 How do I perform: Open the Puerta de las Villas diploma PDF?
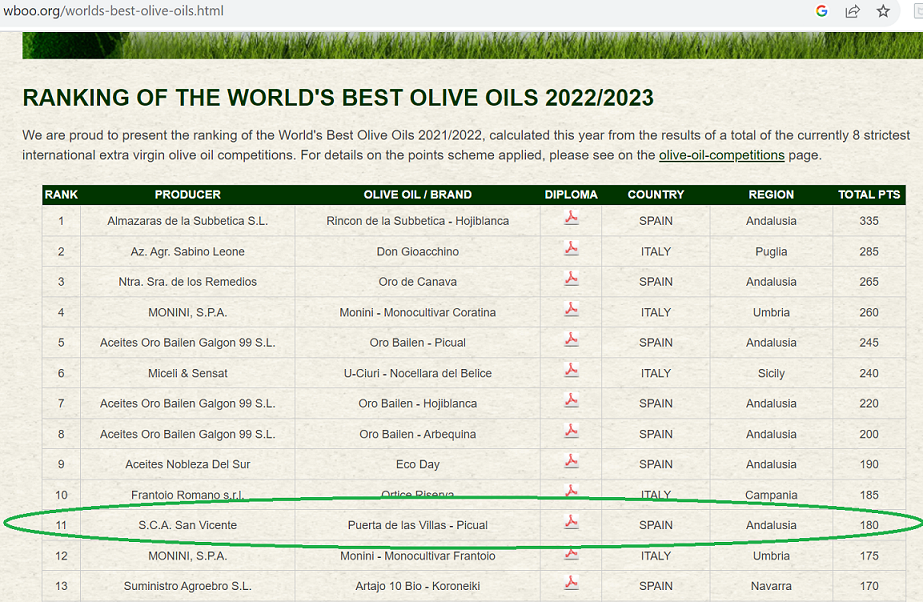click(571, 522)
